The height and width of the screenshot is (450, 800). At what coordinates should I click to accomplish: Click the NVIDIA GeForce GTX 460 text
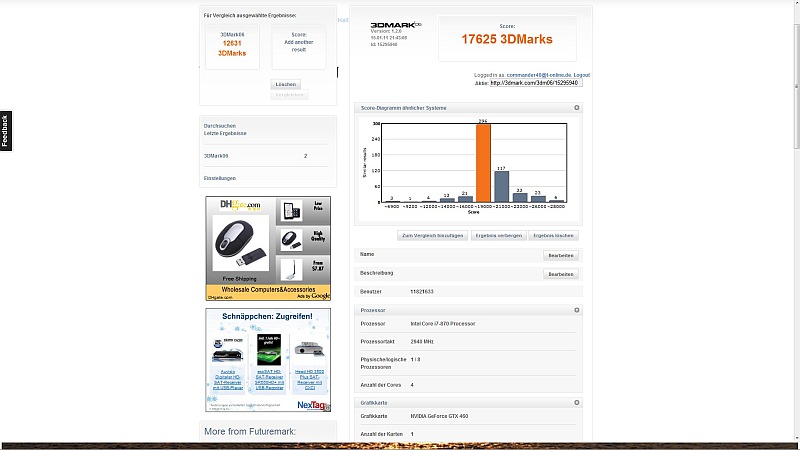pos(439,416)
